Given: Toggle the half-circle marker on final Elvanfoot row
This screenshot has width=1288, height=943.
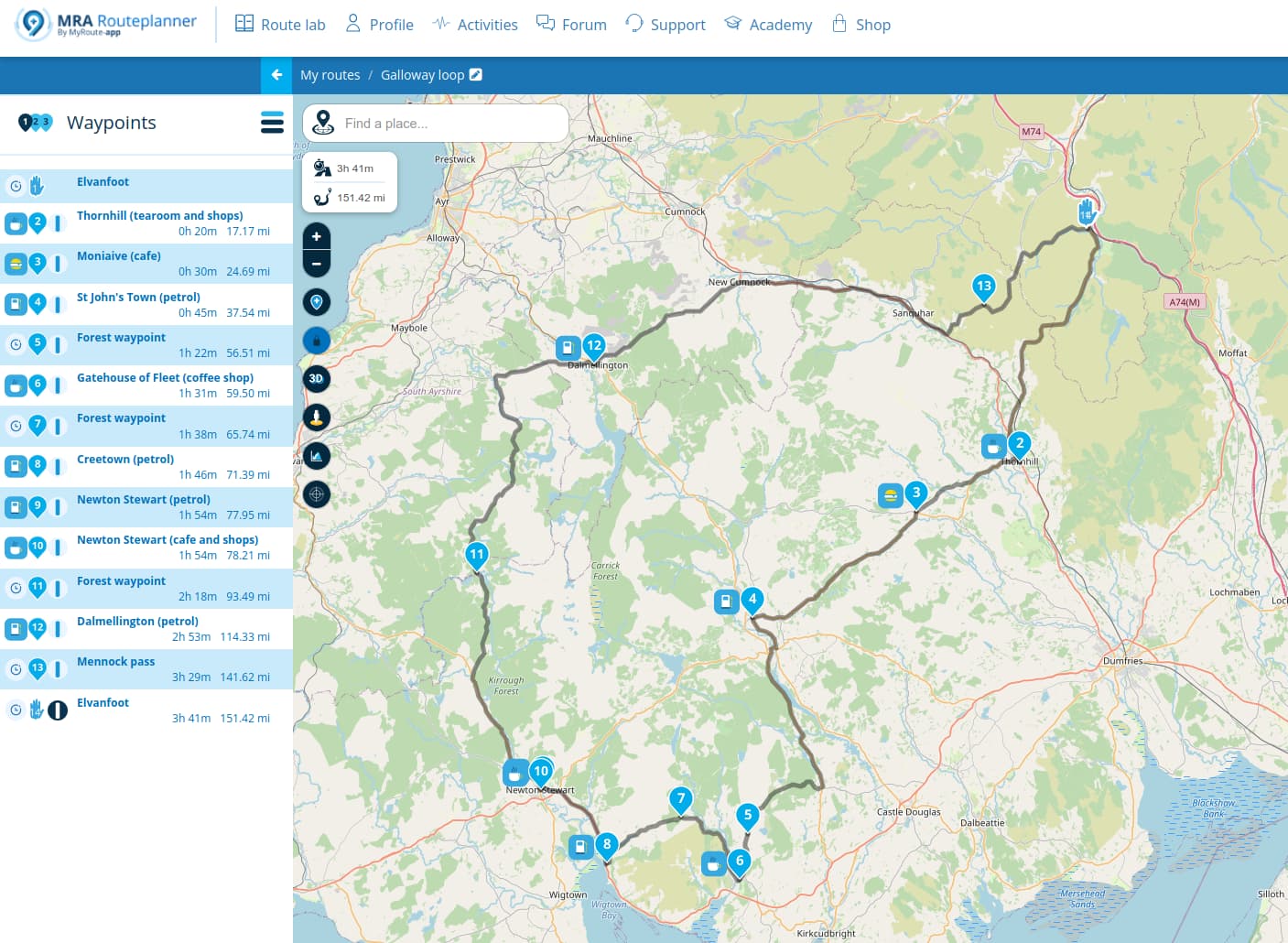Looking at the screenshot, I should tap(58, 710).
